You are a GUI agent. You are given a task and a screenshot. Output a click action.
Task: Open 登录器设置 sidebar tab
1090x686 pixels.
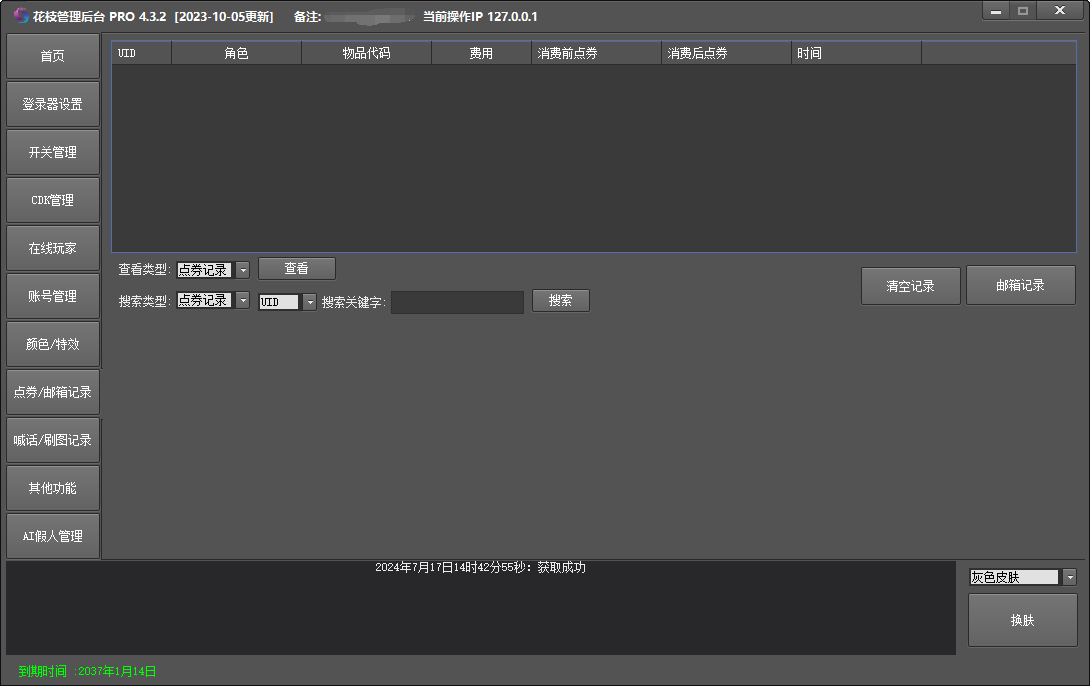pyautogui.click(x=53, y=104)
